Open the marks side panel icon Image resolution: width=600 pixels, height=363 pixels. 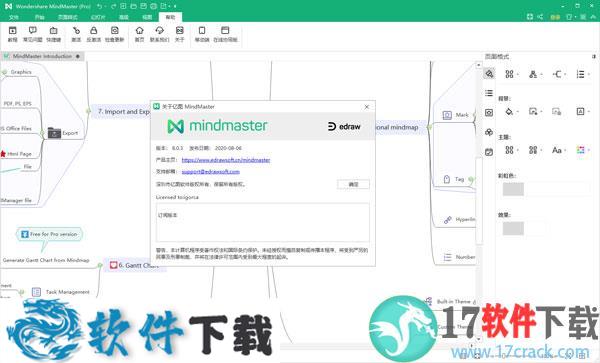pos(489,132)
